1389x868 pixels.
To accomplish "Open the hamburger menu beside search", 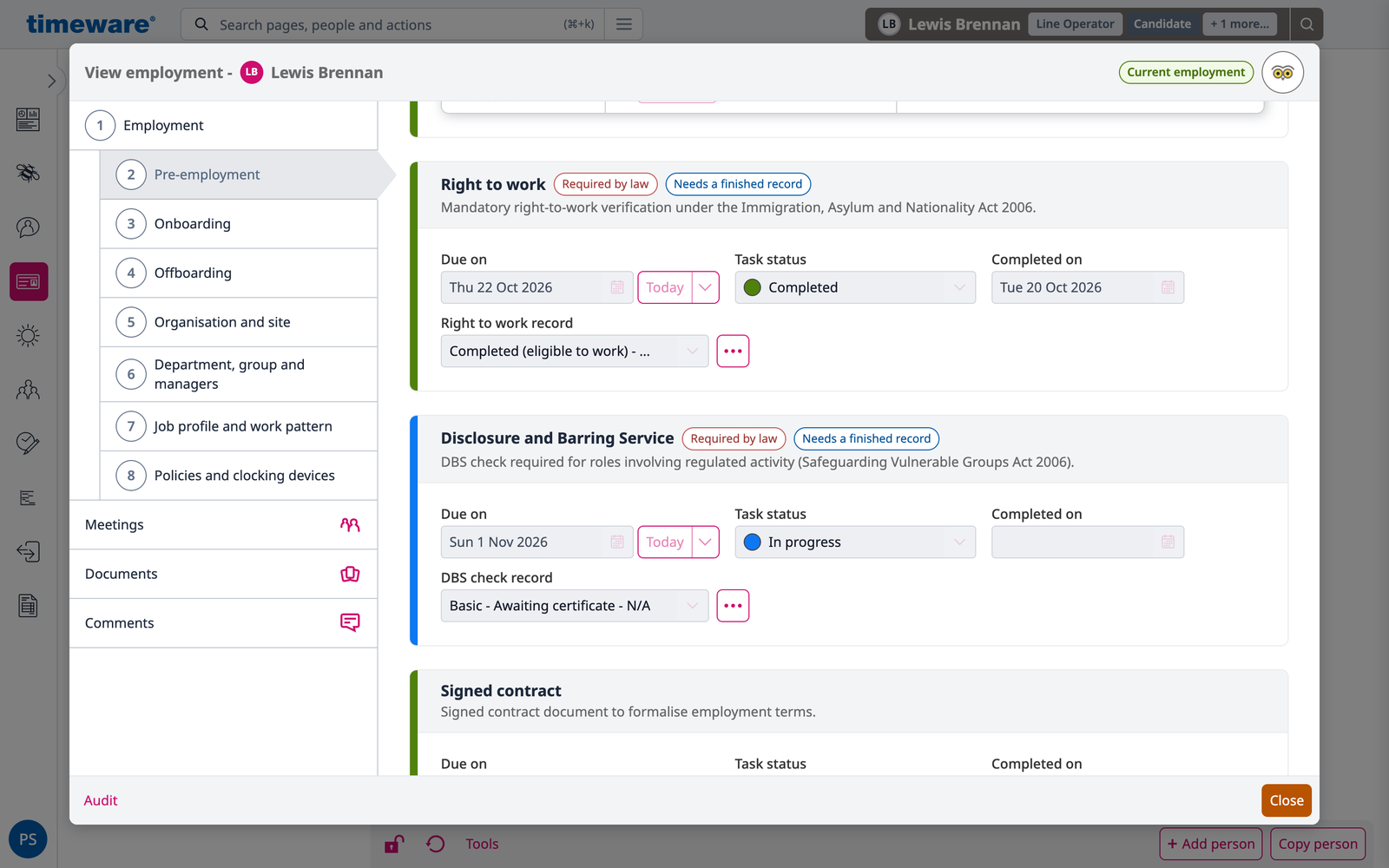I will (x=623, y=24).
